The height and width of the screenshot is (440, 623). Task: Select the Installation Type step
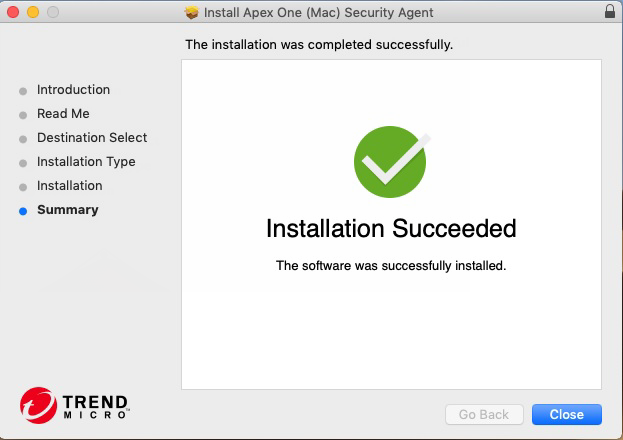coord(86,162)
